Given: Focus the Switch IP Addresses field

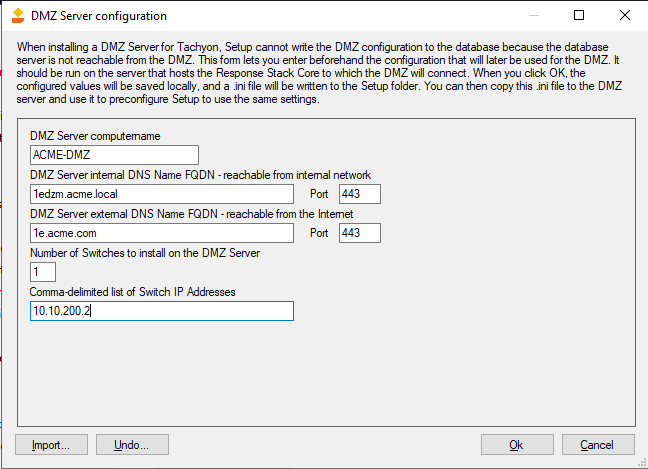Looking at the screenshot, I should coord(162,311).
